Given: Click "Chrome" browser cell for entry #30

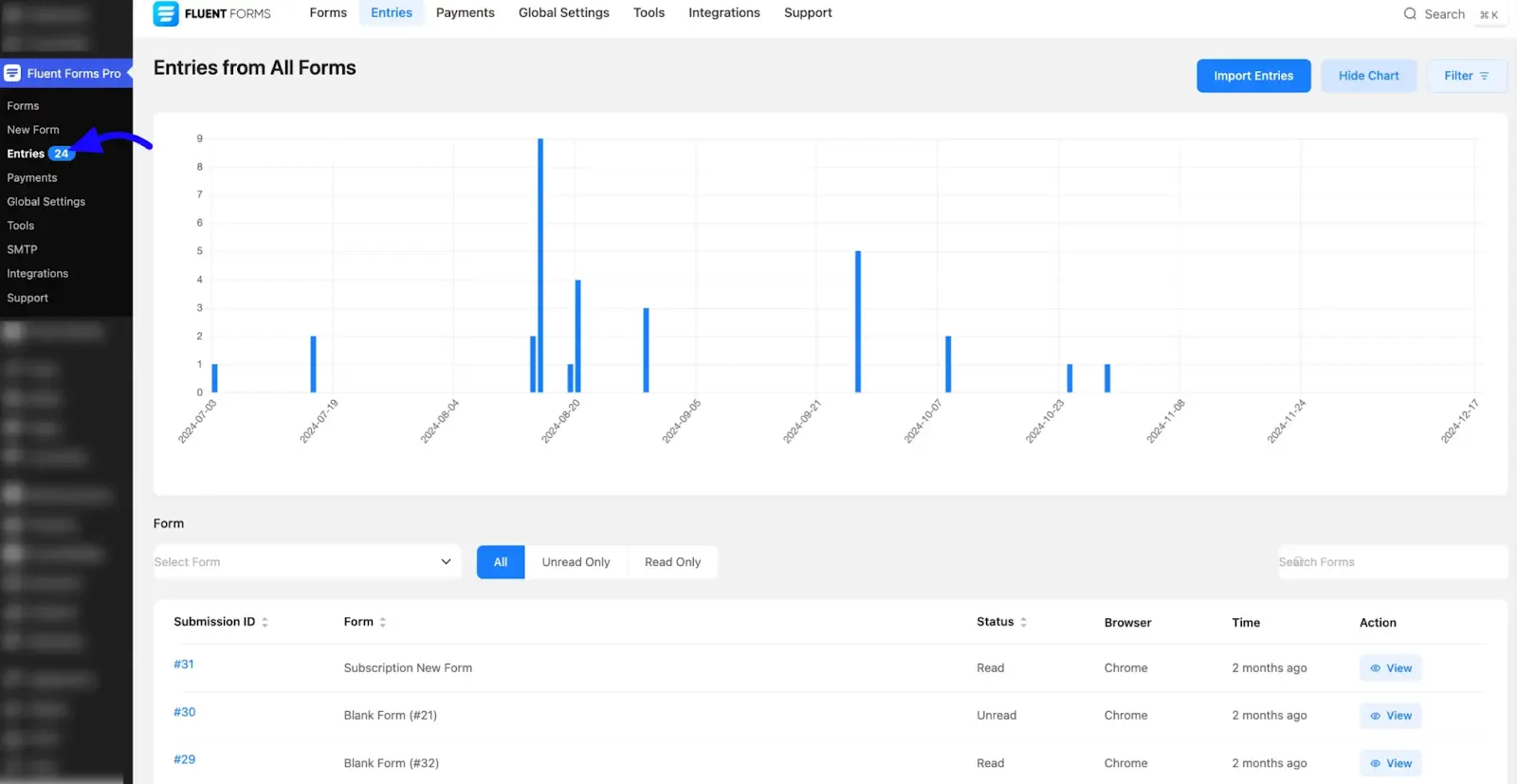Looking at the screenshot, I should (x=1126, y=716).
